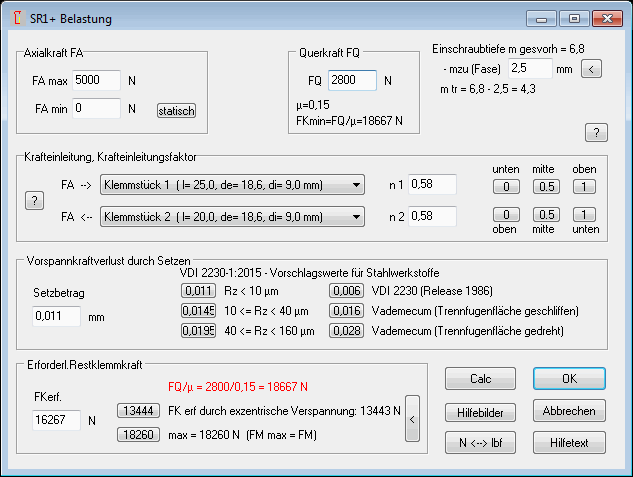Viewport: 633px width, 477px height.
Task: Toggle the statisch load button
Action: (176, 110)
